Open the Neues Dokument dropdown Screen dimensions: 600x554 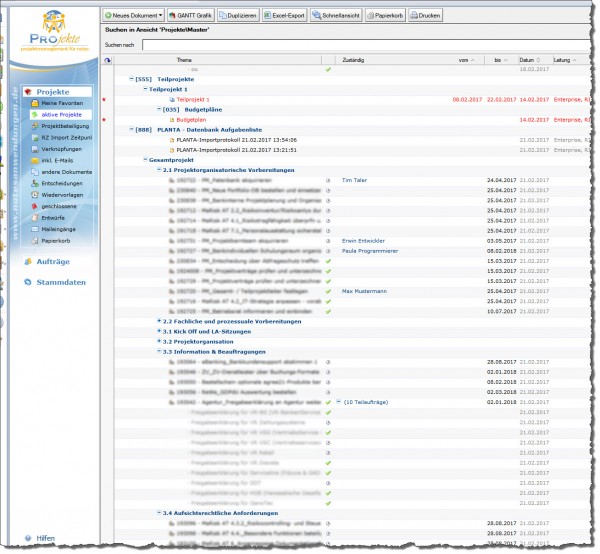(134, 16)
